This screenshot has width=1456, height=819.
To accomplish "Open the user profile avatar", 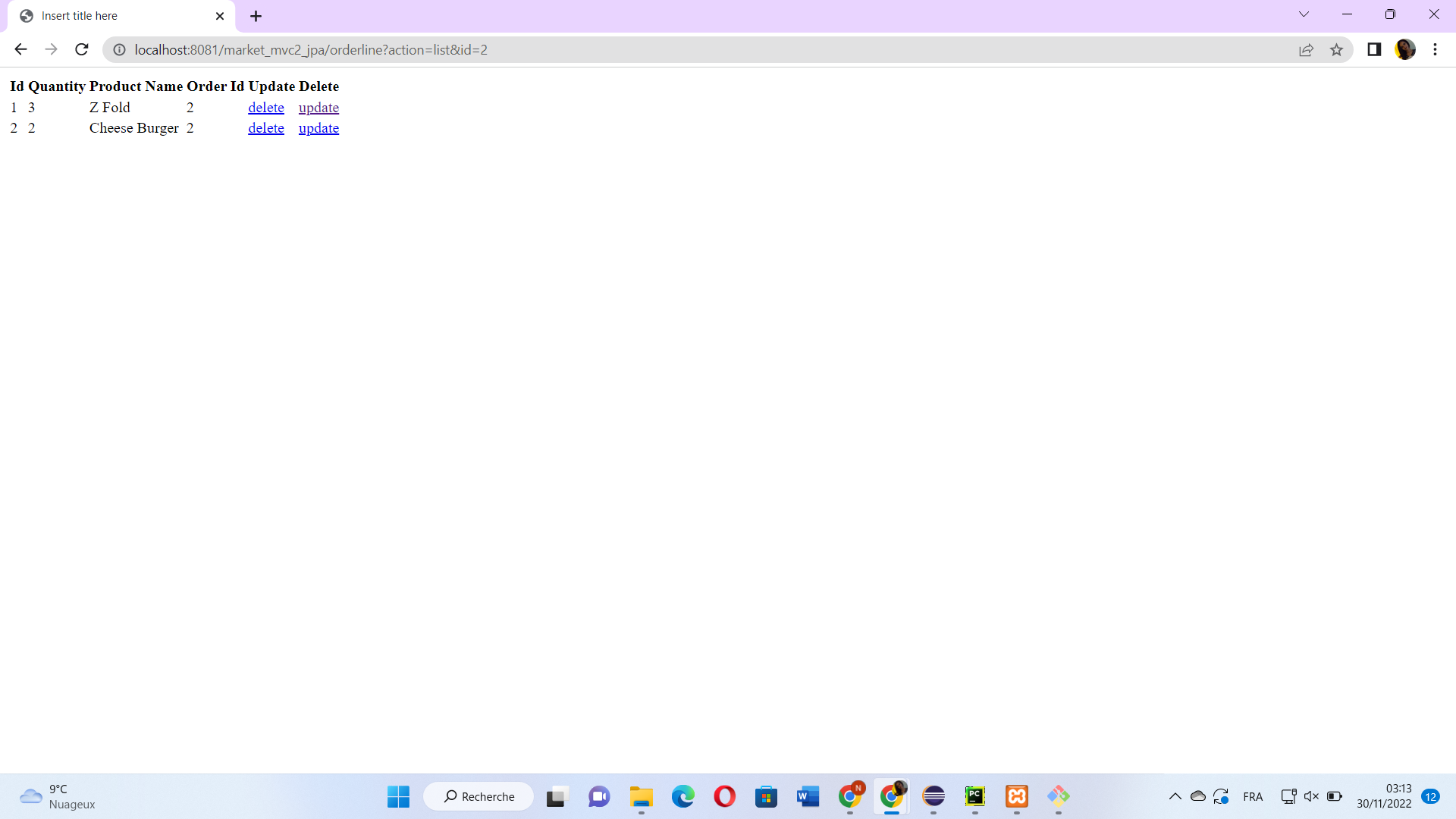I will click(1404, 49).
